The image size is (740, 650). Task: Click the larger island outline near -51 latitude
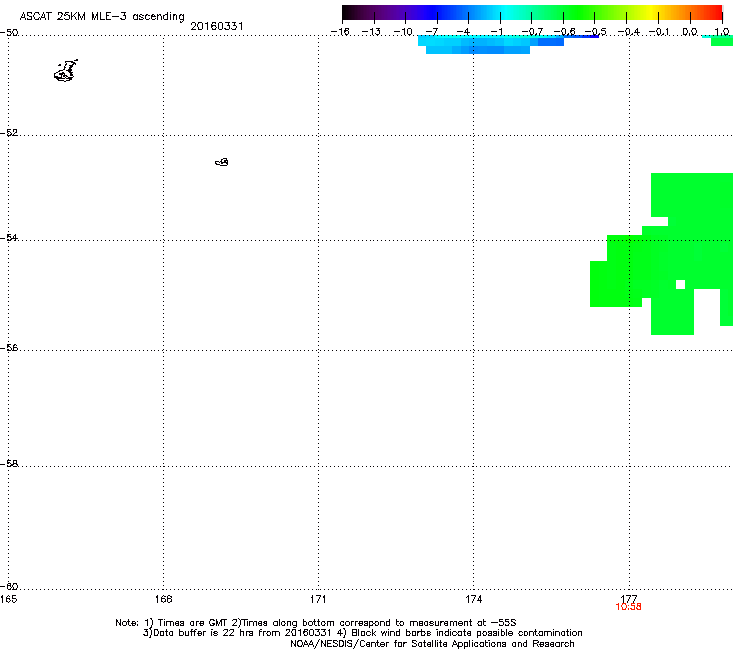(66, 71)
